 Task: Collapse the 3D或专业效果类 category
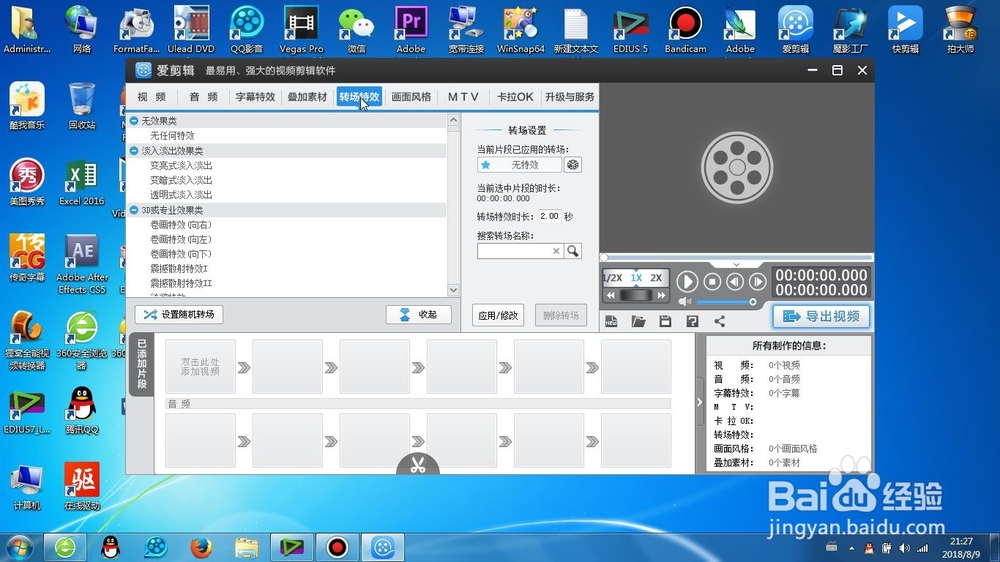pyautogui.click(x=134, y=210)
